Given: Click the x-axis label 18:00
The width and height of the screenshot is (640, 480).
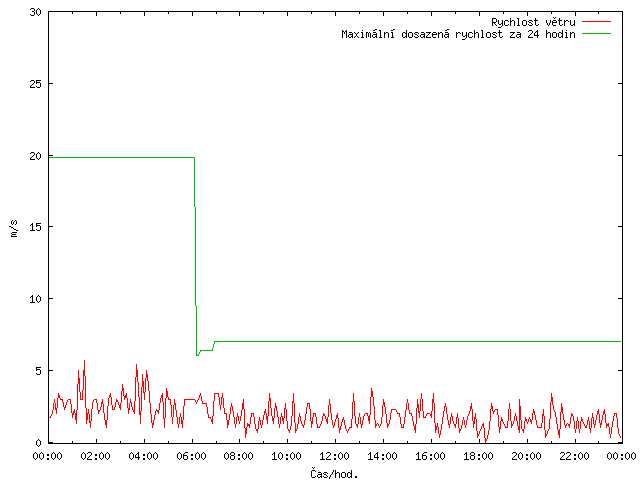Looking at the screenshot, I should [x=478, y=456].
